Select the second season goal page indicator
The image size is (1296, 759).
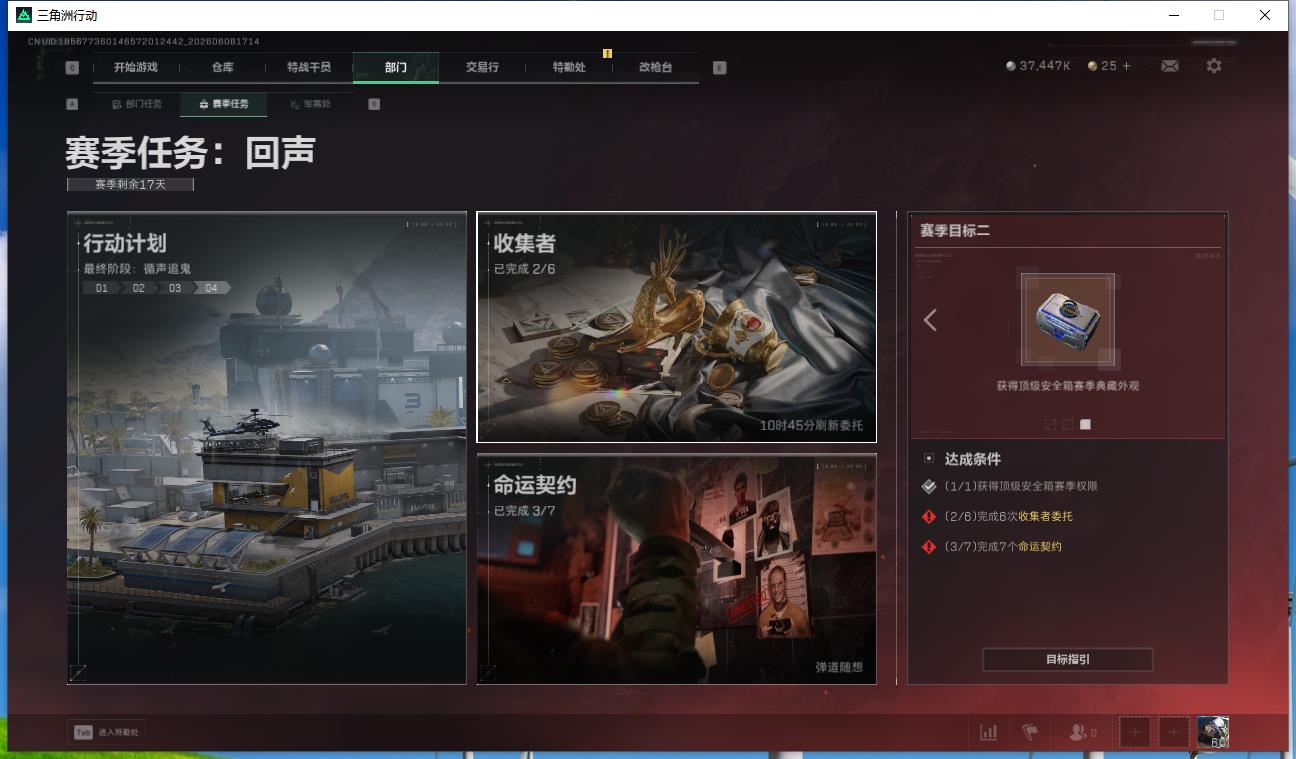click(1068, 425)
